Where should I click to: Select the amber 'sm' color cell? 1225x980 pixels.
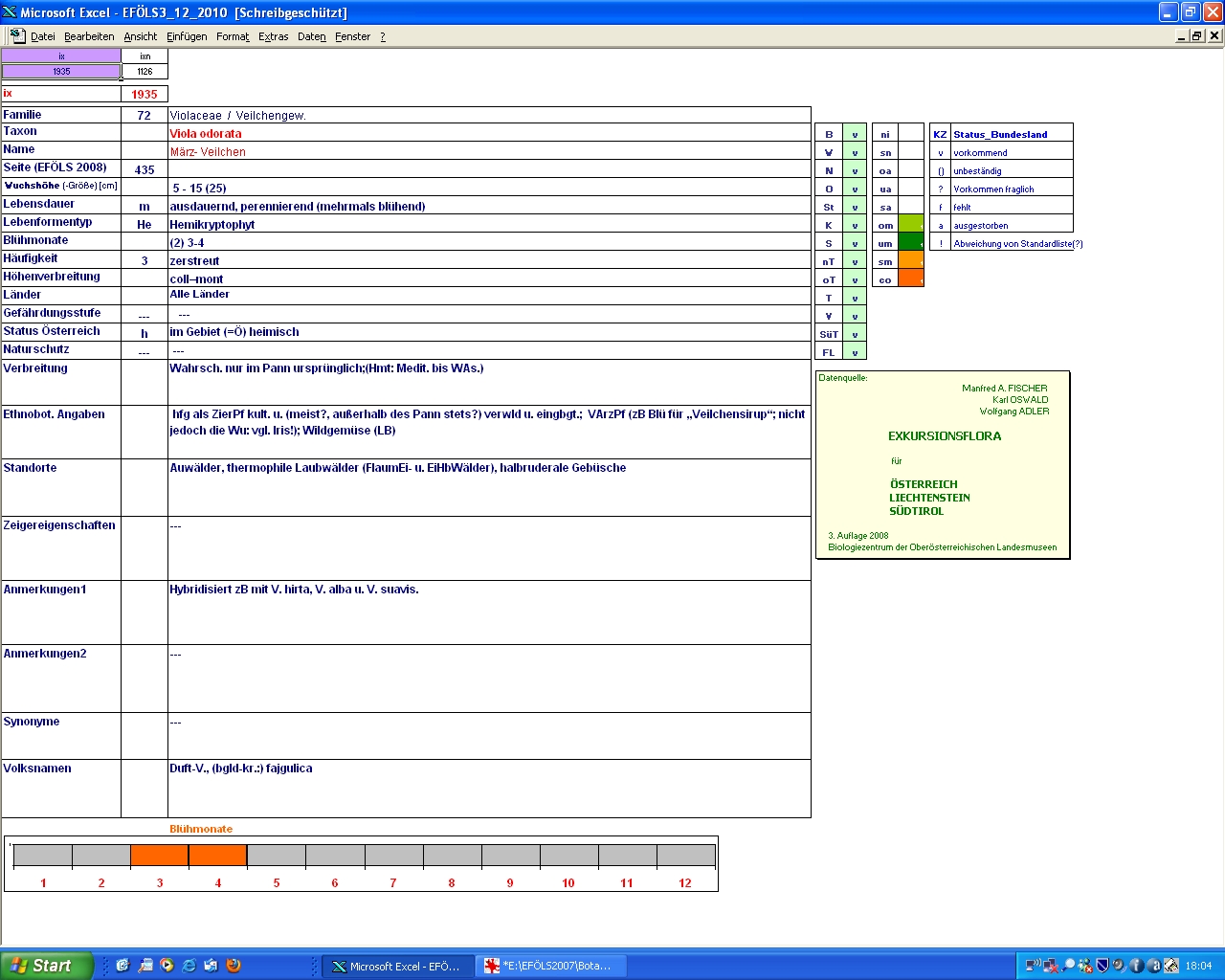[911, 261]
